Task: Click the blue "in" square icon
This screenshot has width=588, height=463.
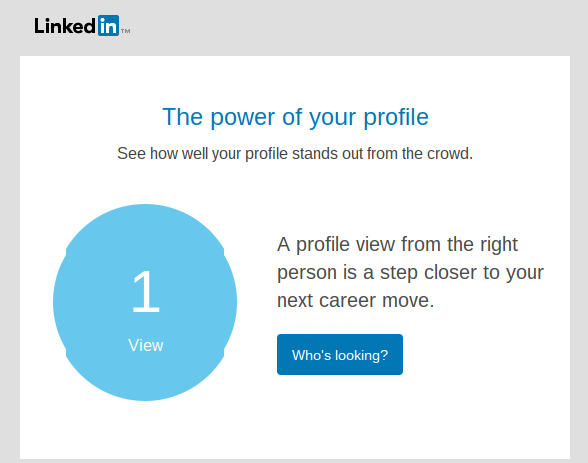Action: (x=108, y=26)
